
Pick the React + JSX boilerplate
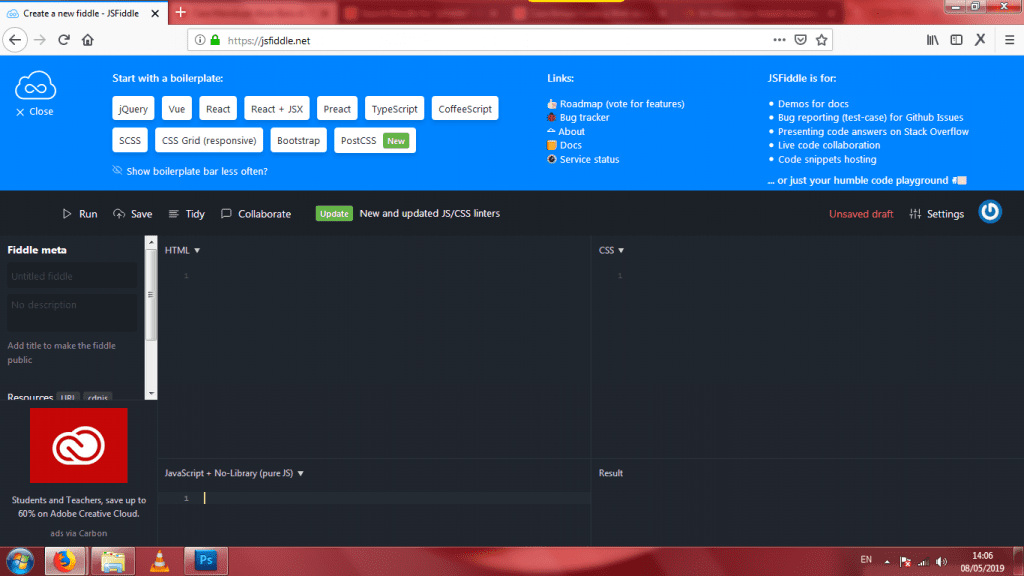(x=277, y=108)
